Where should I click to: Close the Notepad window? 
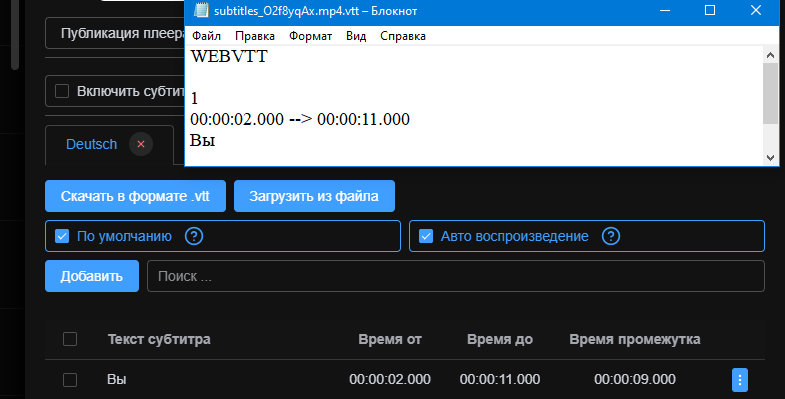756,11
